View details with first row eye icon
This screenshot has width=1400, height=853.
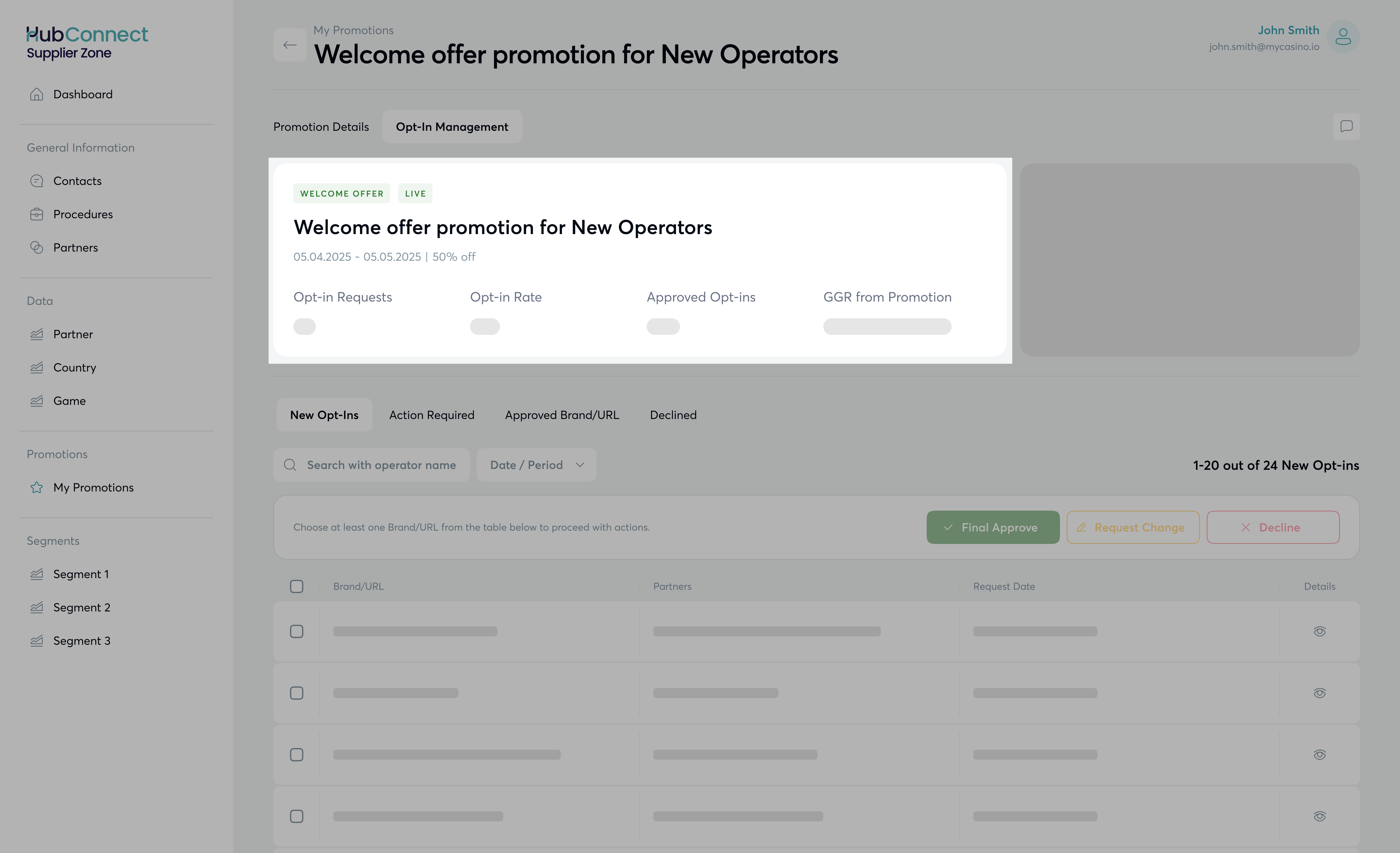(x=1319, y=631)
